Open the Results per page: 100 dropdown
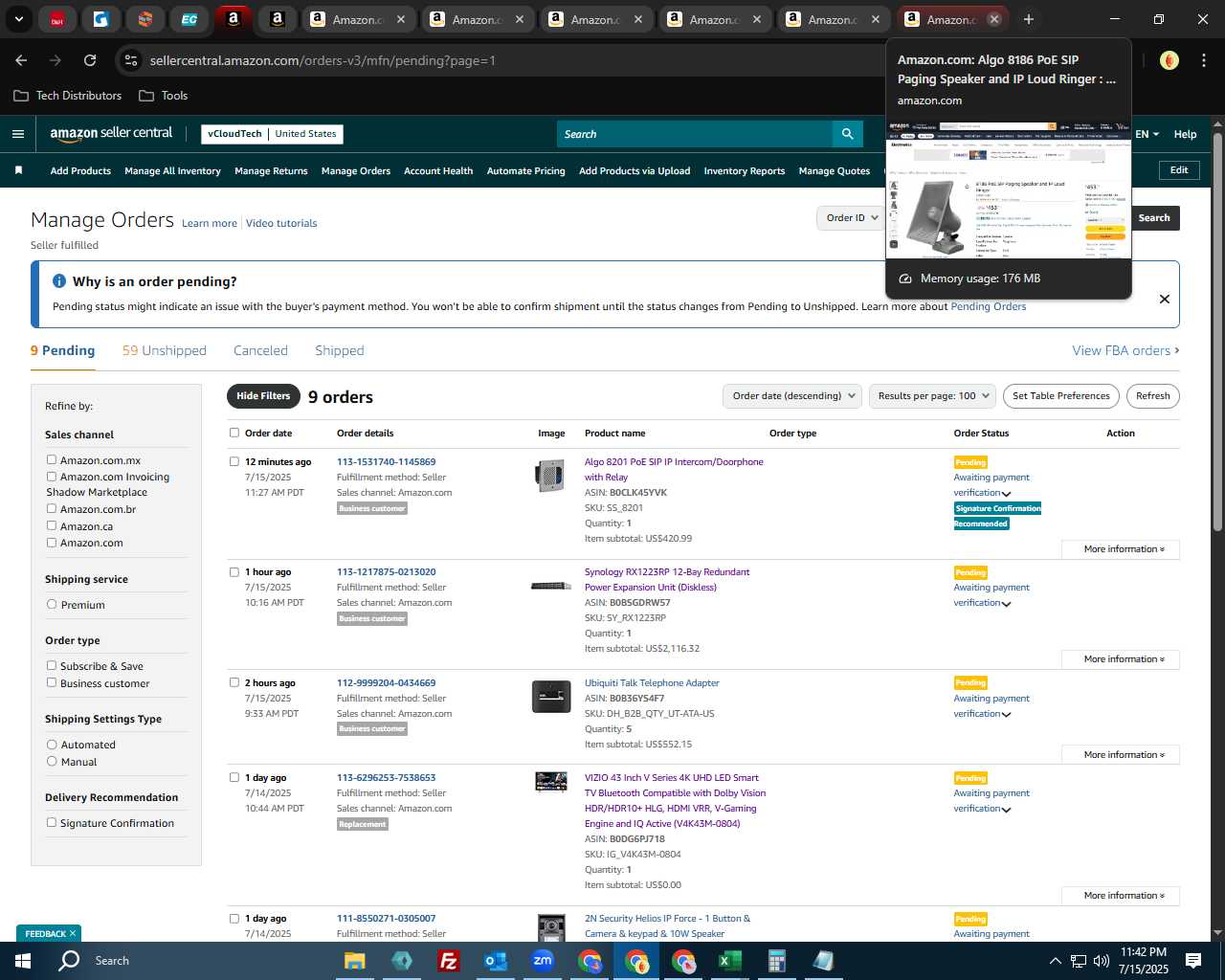The height and width of the screenshot is (980, 1225). (x=932, y=396)
